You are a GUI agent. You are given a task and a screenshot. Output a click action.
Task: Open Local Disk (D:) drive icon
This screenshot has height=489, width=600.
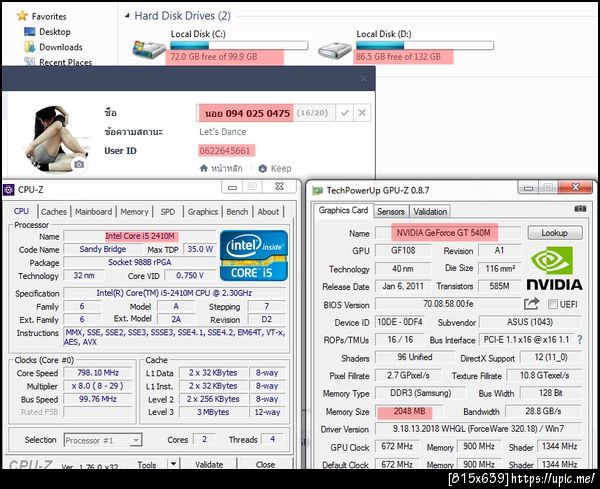coord(334,50)
